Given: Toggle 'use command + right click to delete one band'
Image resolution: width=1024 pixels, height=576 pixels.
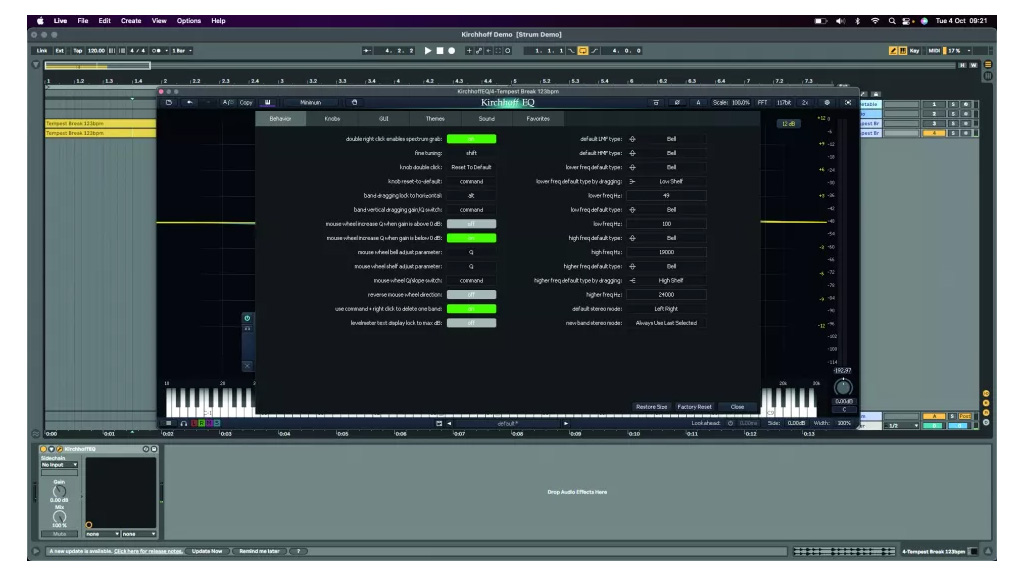Looking at the screenshot, I should (472, 309).
